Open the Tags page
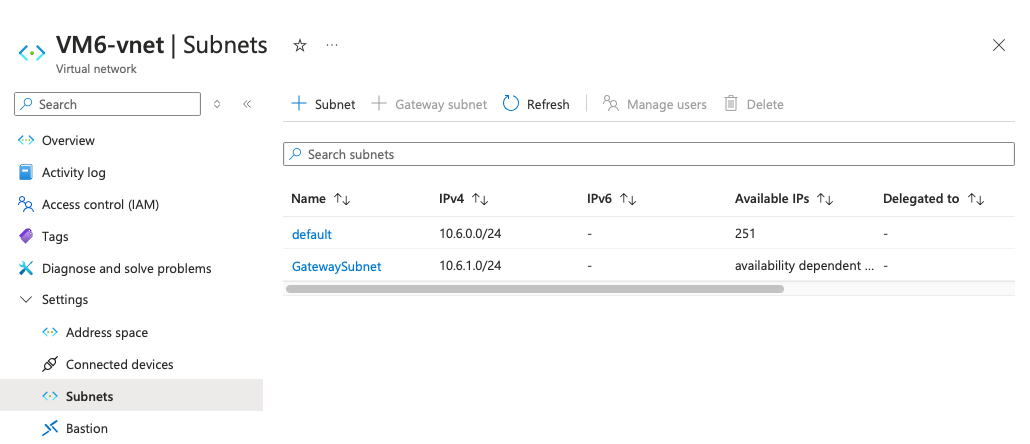 coord(55,236)
